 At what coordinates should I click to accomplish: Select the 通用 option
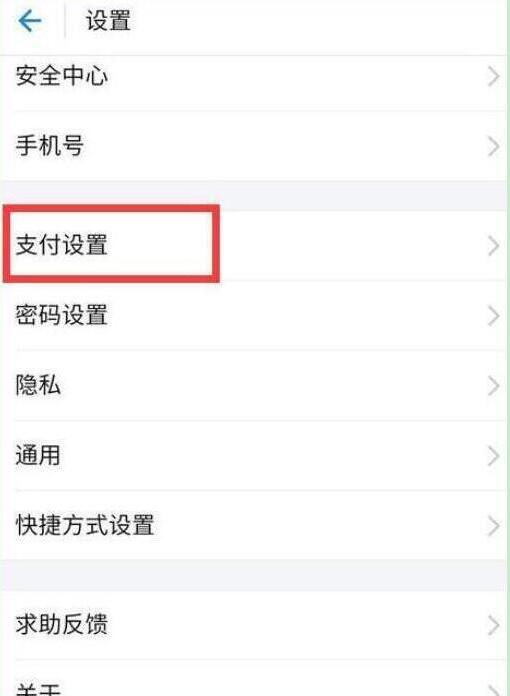(253, 455)
